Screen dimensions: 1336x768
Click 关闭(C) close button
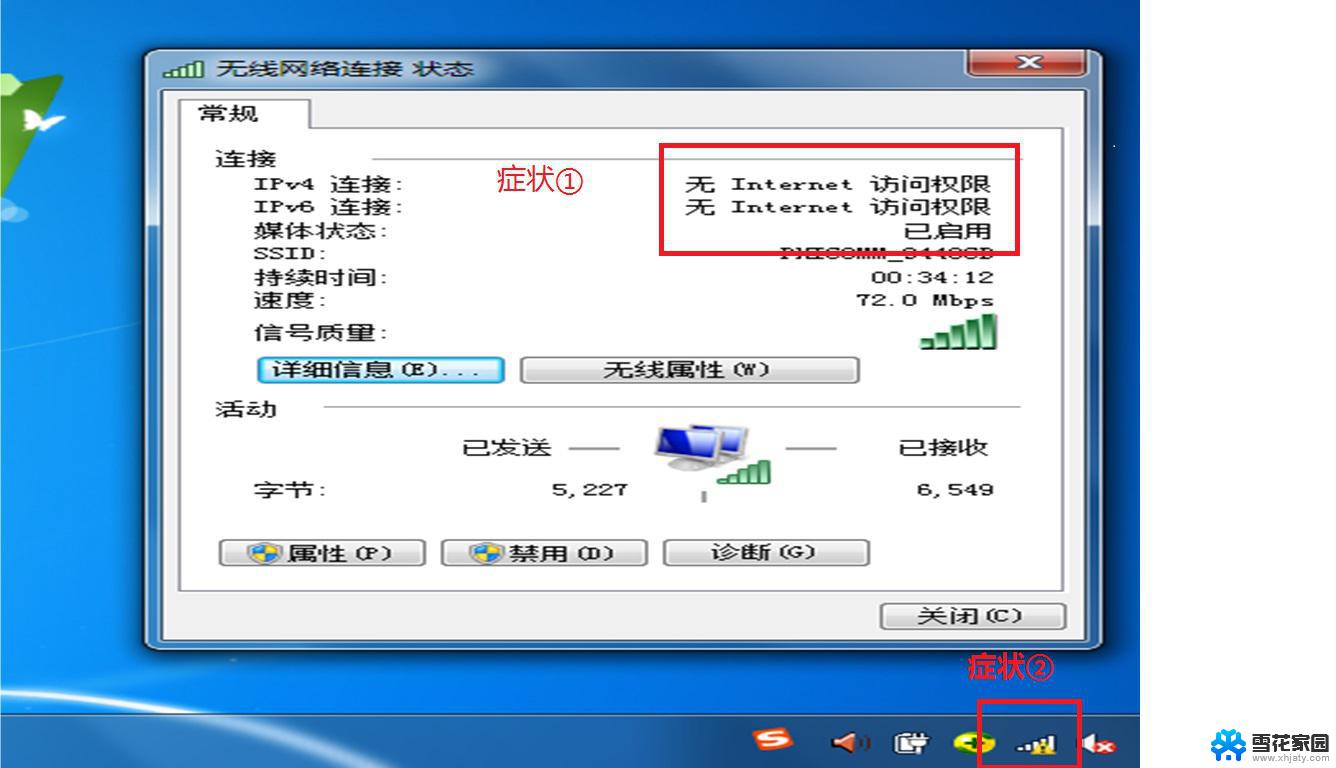[972, 615]
